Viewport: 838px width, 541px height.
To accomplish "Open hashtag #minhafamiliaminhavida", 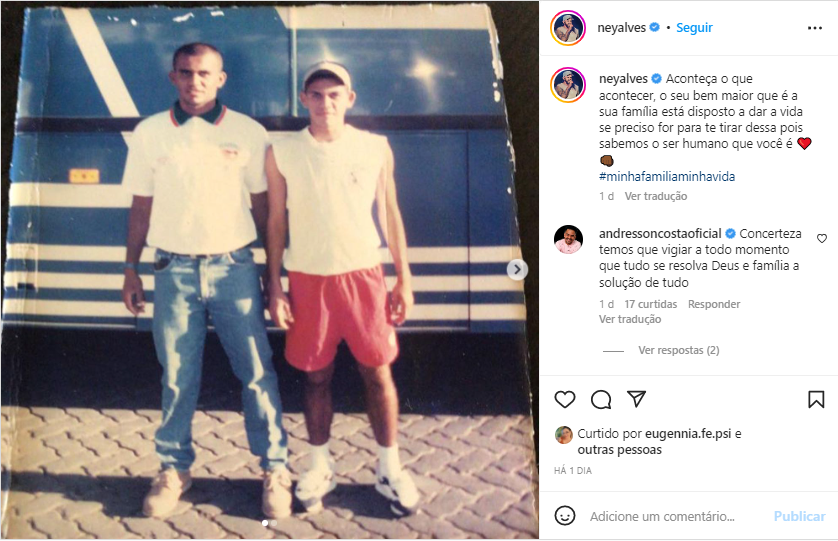I will click(666, 176).
